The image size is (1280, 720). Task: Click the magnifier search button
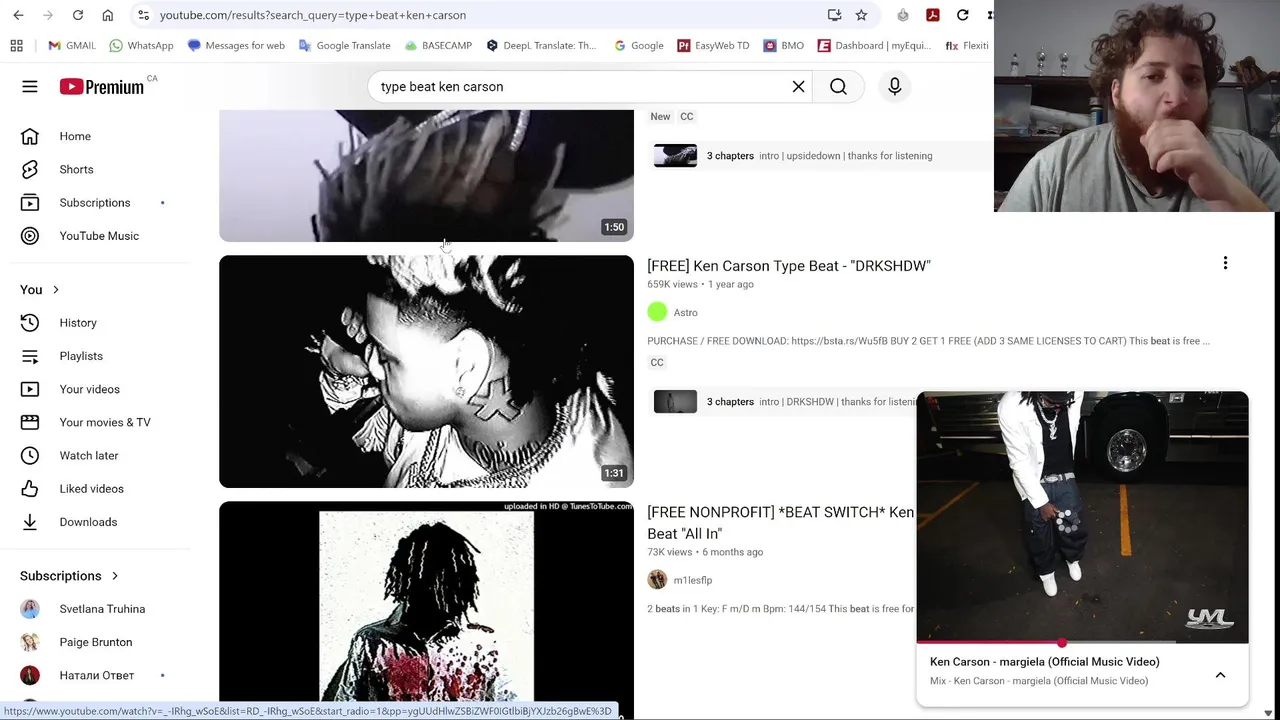point(838,87)
